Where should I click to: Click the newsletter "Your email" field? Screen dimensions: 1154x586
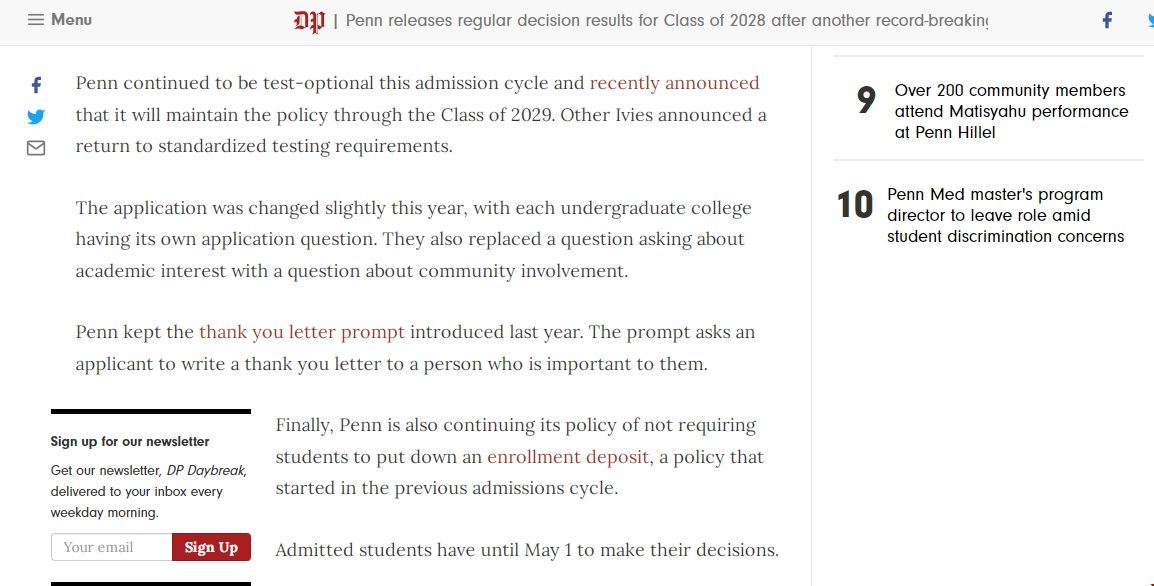pos(111,547)
